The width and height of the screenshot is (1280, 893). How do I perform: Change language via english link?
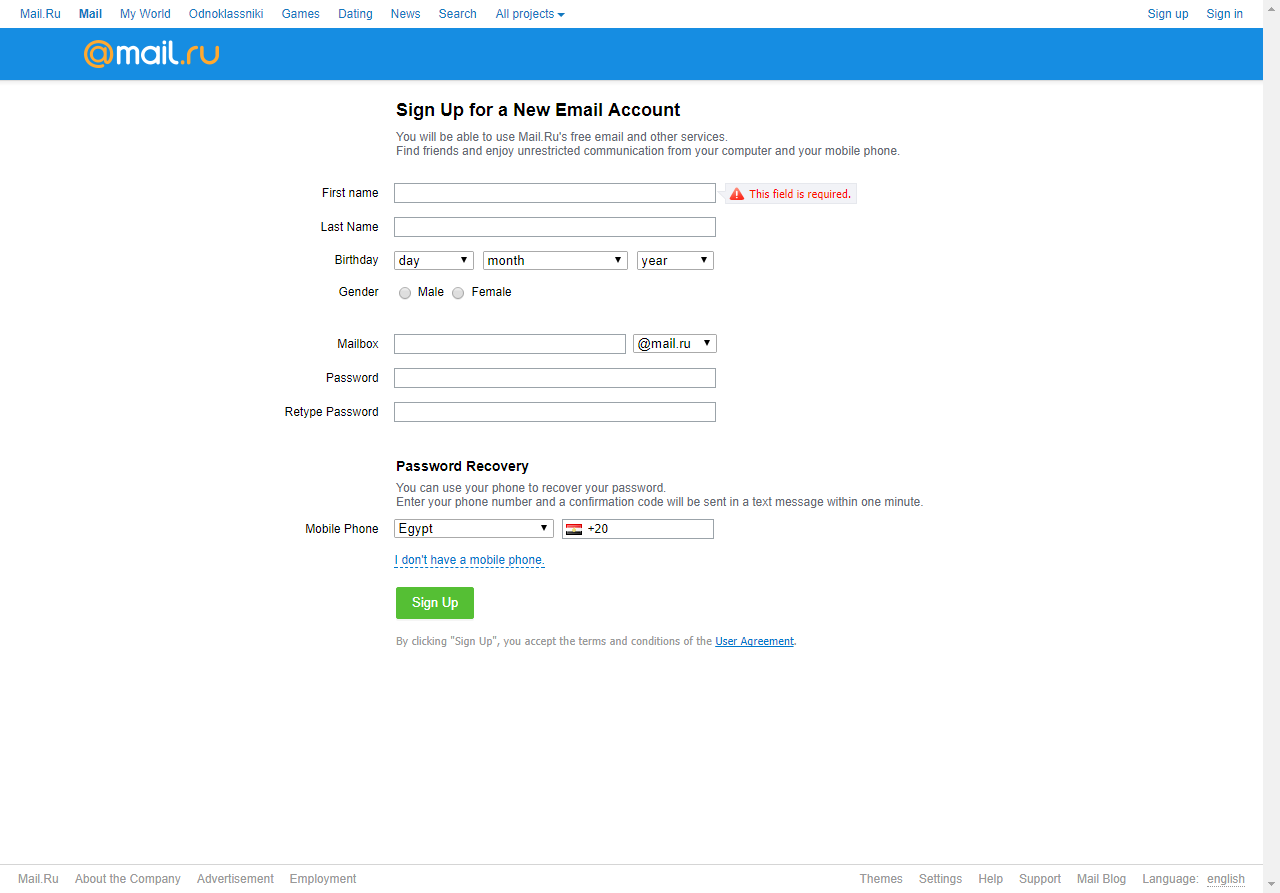pyautogui.click(x=1226, y=880)
